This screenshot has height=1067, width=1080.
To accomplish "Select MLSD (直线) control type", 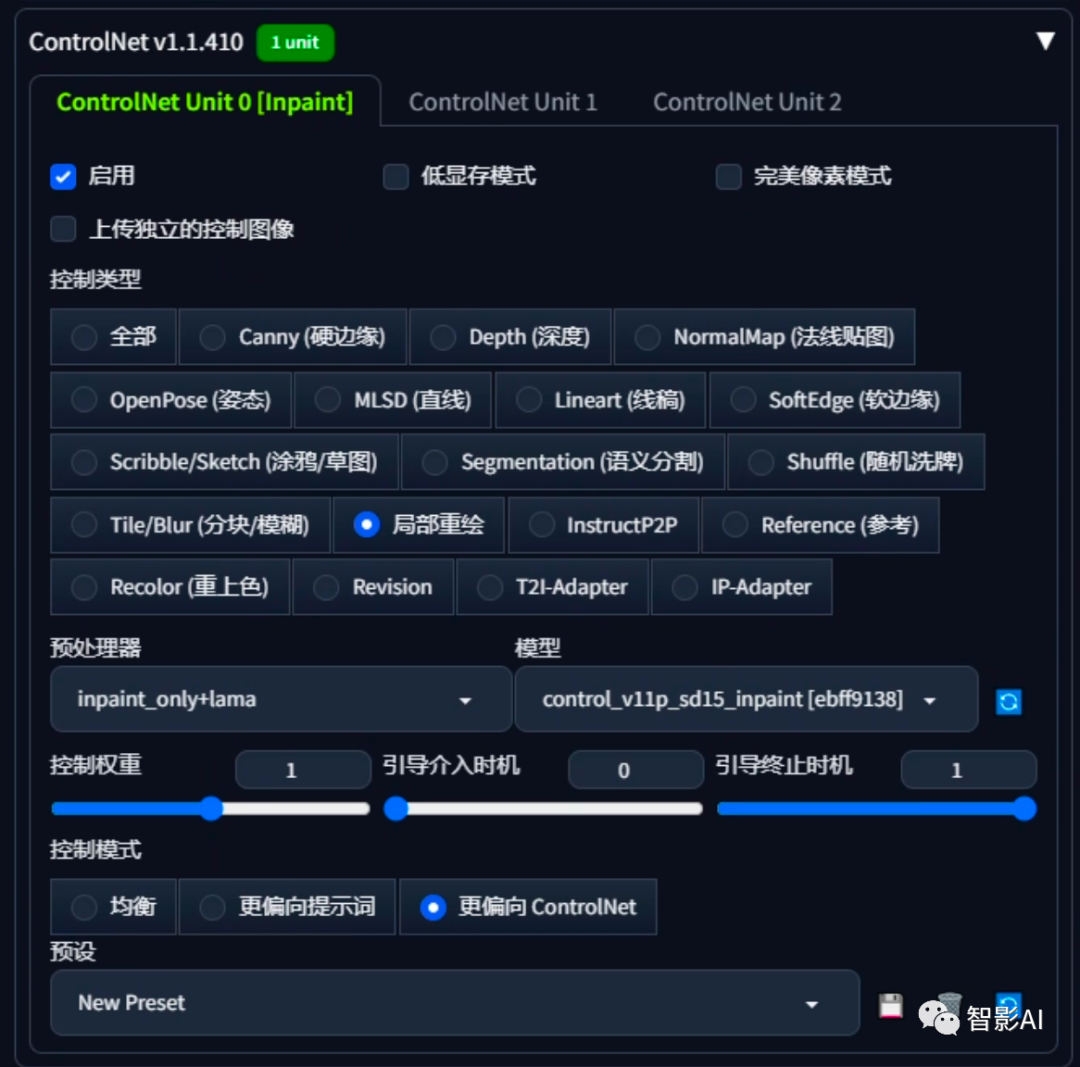I will tap(393, 400).
